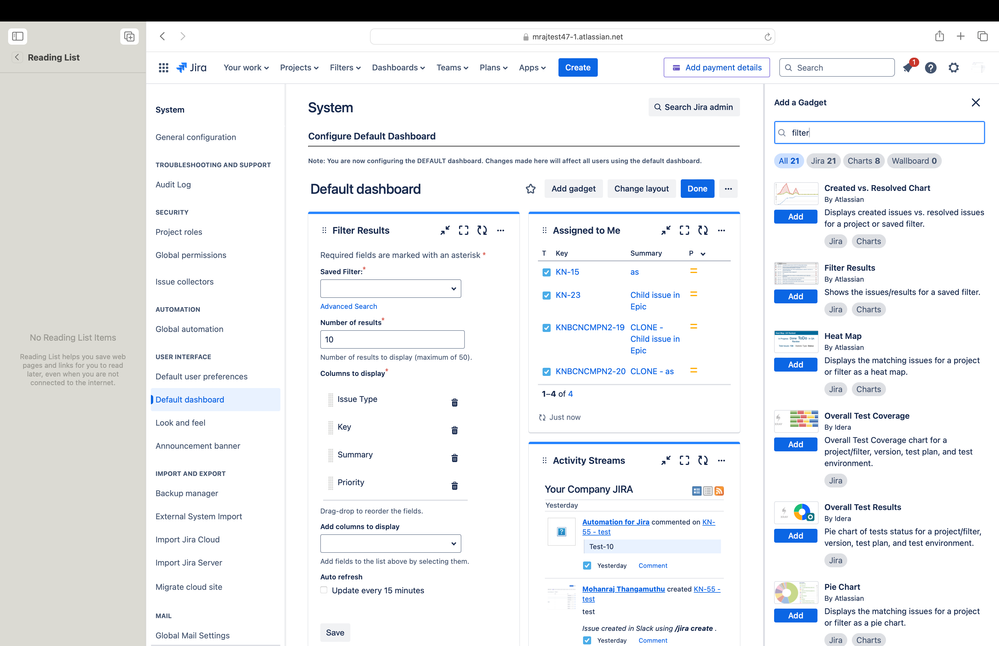
Task: Open the Activity Streams RSS feed icon
Action: point(719,491)
